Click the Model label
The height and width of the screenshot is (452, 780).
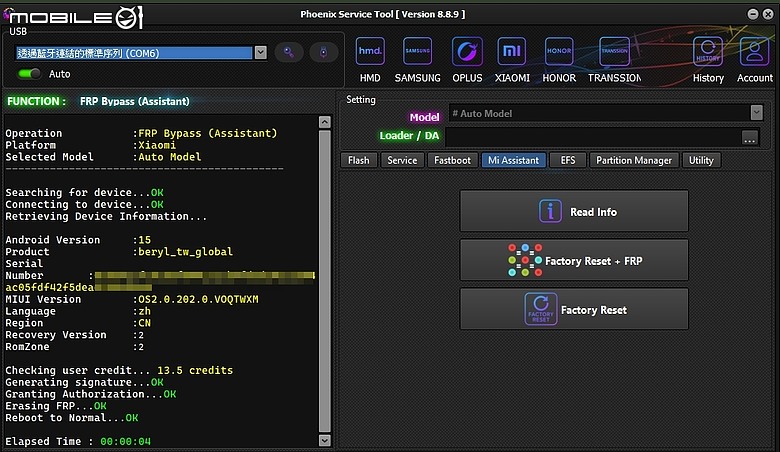(x=424, y=117)
